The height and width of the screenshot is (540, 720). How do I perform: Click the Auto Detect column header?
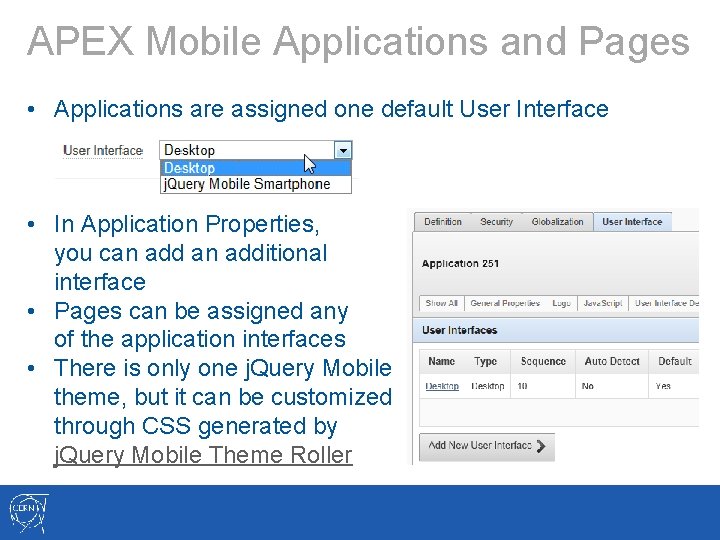click(x=612, y=361)
